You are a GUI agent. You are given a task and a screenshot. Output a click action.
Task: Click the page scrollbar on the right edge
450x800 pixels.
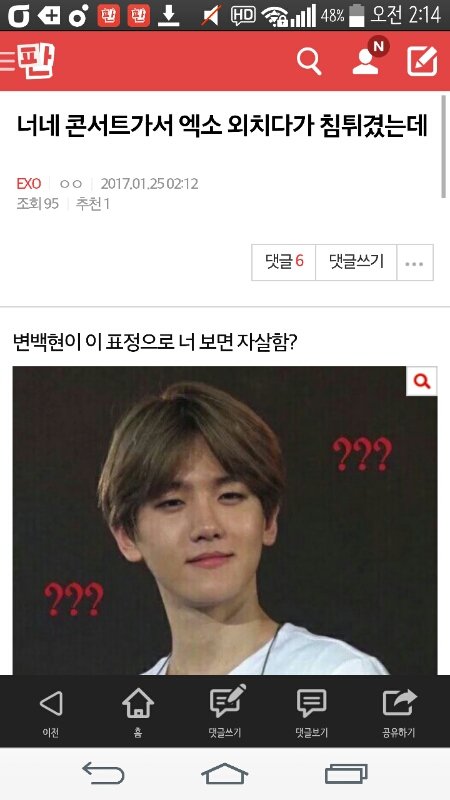click(444, 147)
